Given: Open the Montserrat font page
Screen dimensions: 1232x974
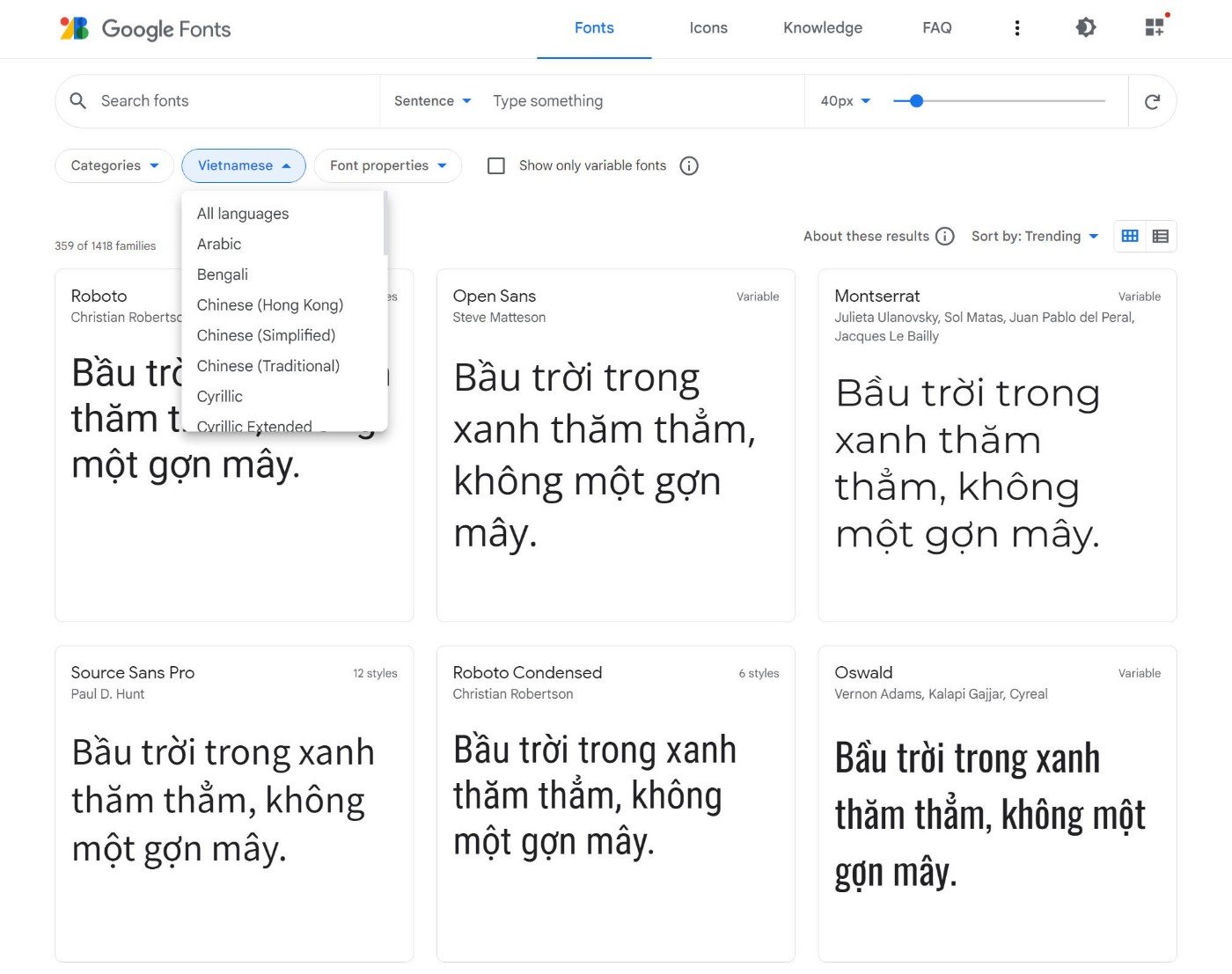Looking at the screenshot, I should pos(877,296).
